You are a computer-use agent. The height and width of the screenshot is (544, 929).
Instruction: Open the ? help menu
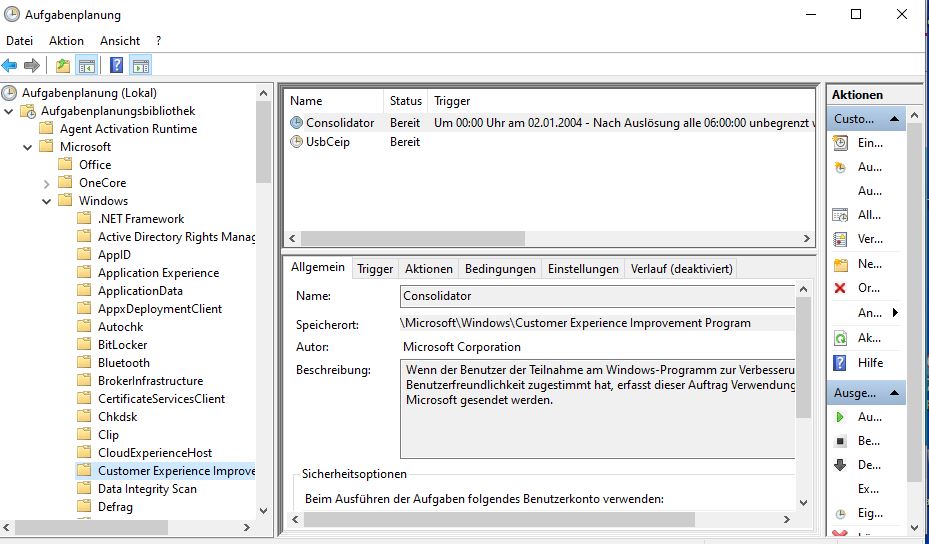tap(158, 41)
